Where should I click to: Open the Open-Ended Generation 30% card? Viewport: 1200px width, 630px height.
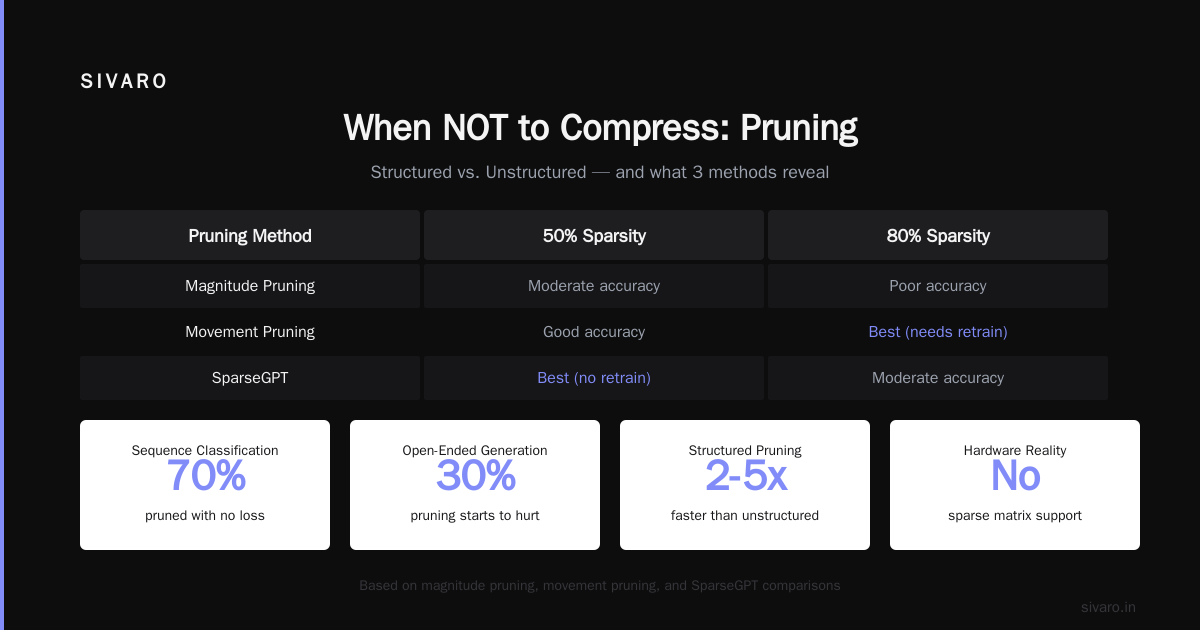(x=475, y=485)
